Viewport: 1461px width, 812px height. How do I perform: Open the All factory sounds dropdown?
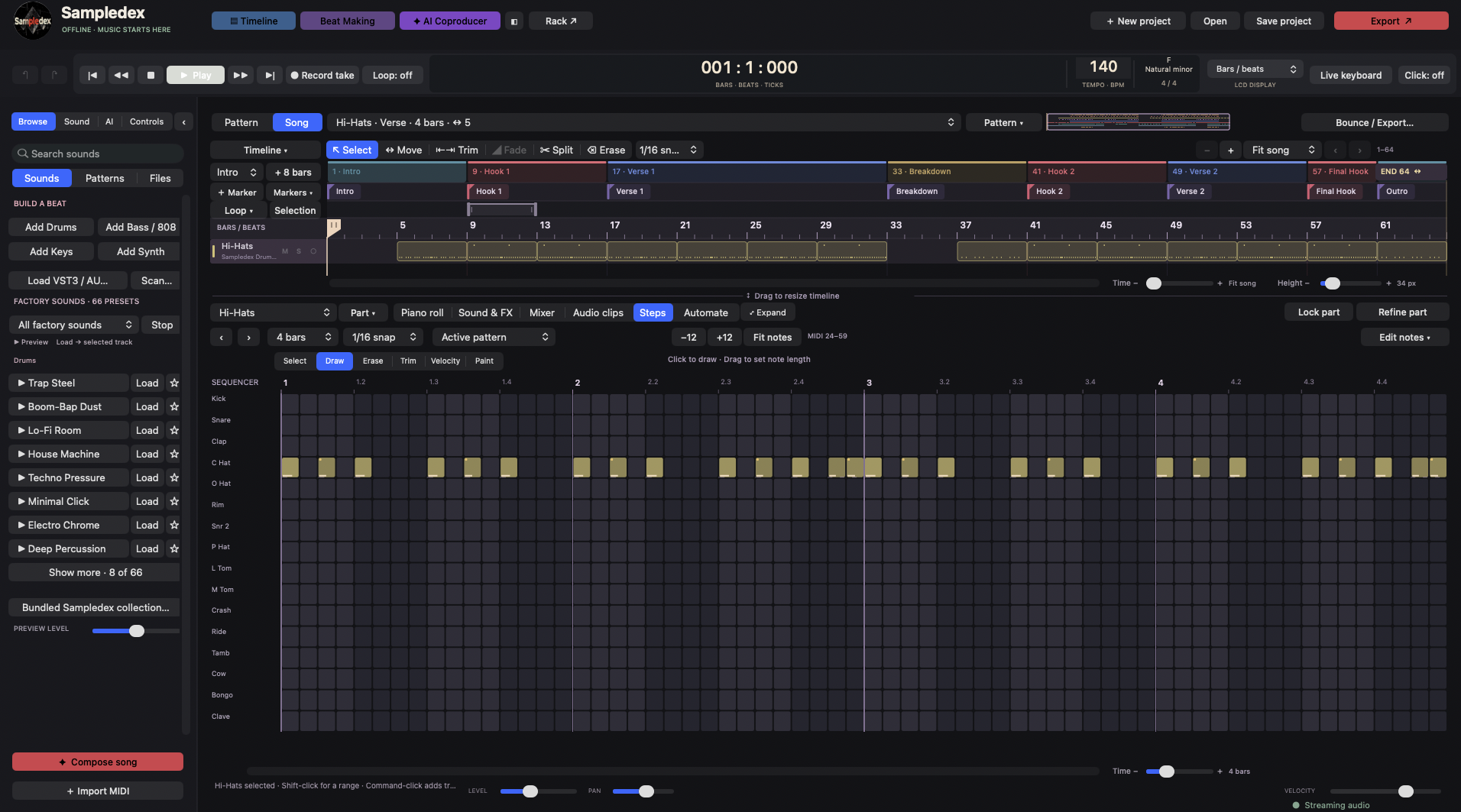75,325
